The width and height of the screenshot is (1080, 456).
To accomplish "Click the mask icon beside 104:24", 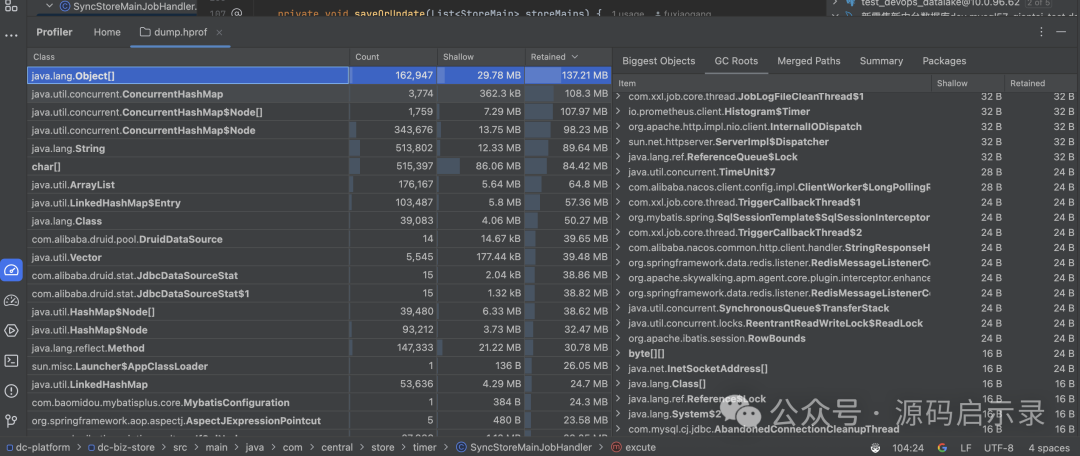I will pyautogui.click(x=875, y=448).
